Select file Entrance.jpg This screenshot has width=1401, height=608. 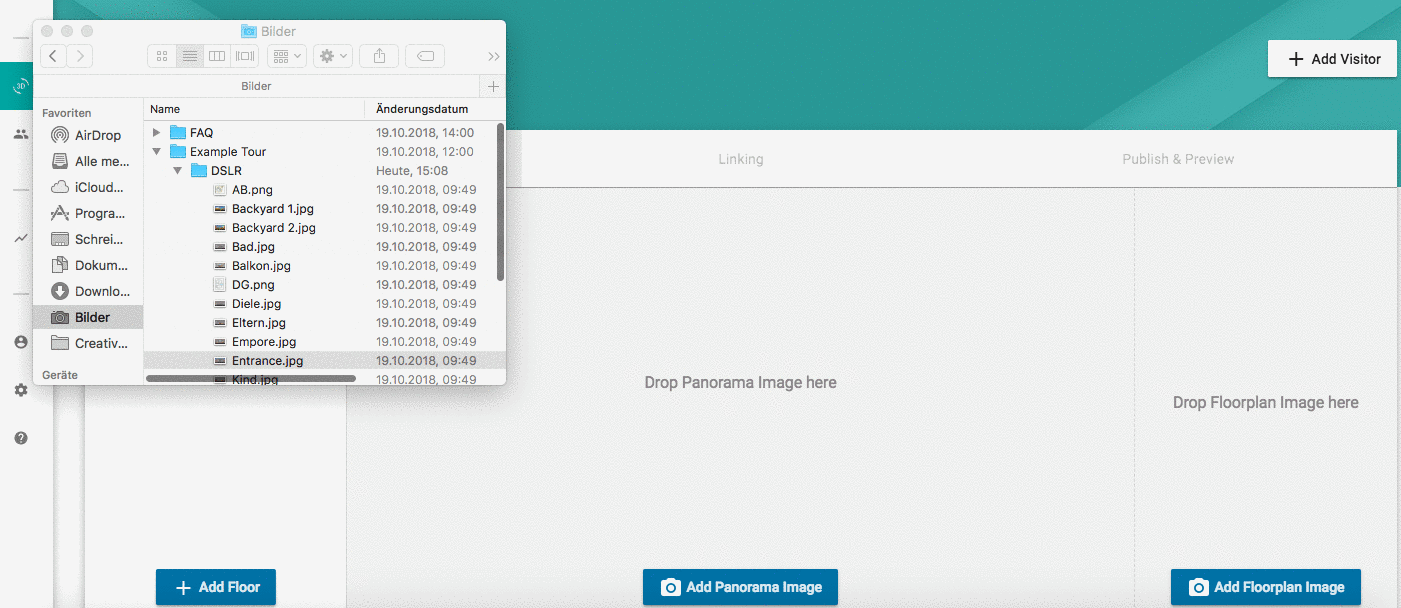pyautogui.click(x=319, y=360)
